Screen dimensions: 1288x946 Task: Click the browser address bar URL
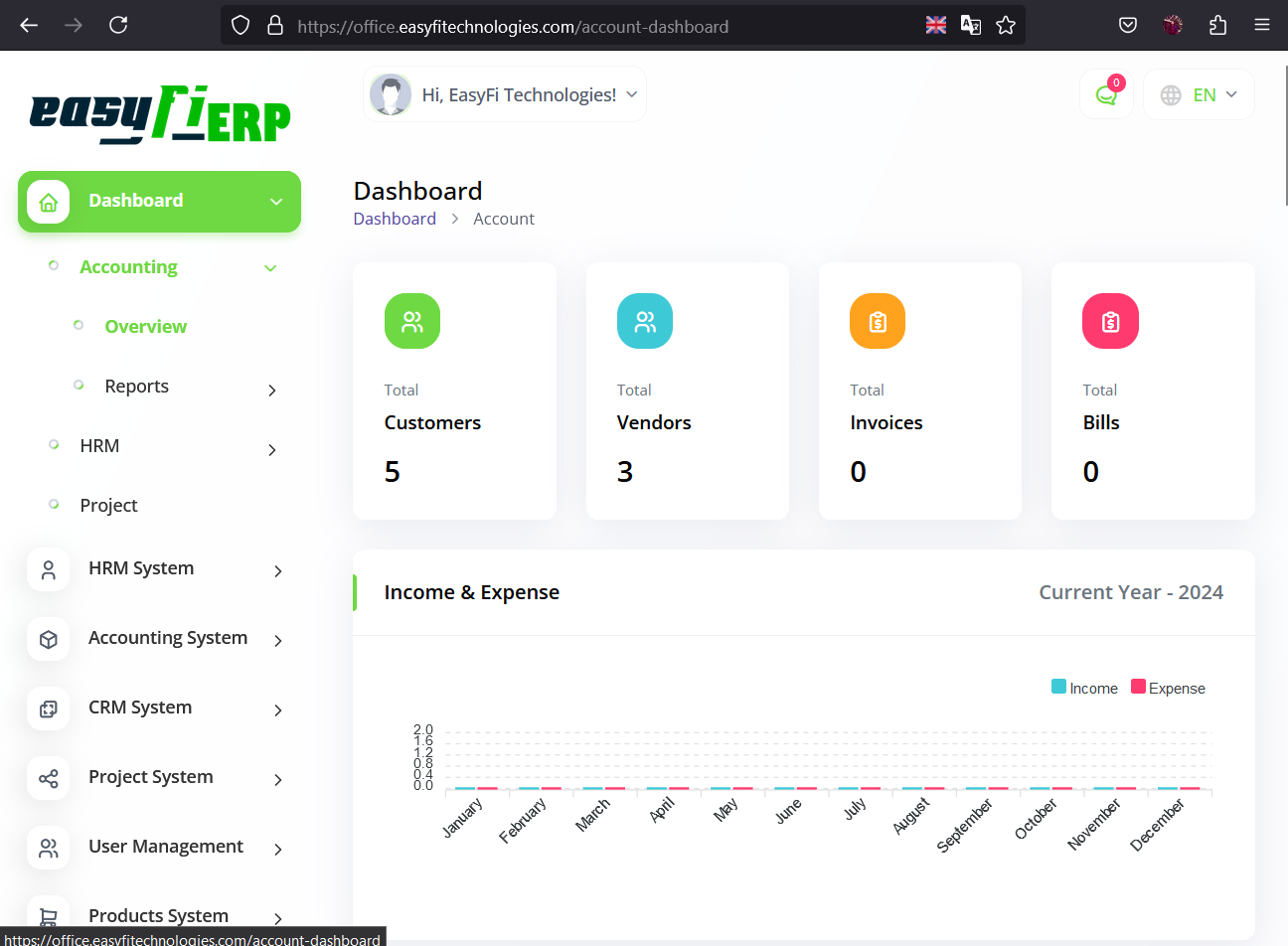pos(512,27)
